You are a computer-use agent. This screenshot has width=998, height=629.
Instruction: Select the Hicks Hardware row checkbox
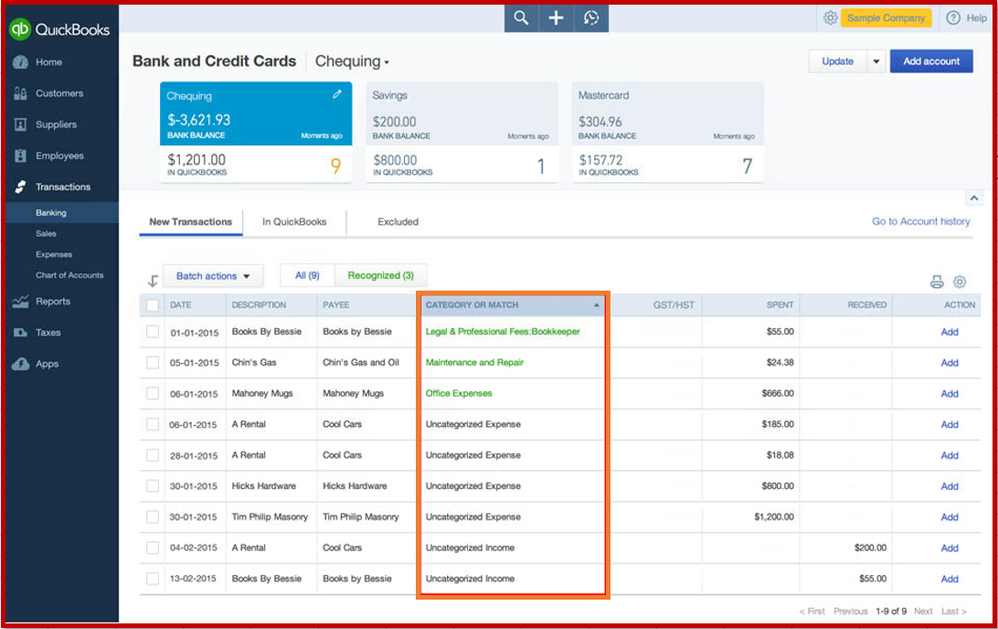[153, 486]
